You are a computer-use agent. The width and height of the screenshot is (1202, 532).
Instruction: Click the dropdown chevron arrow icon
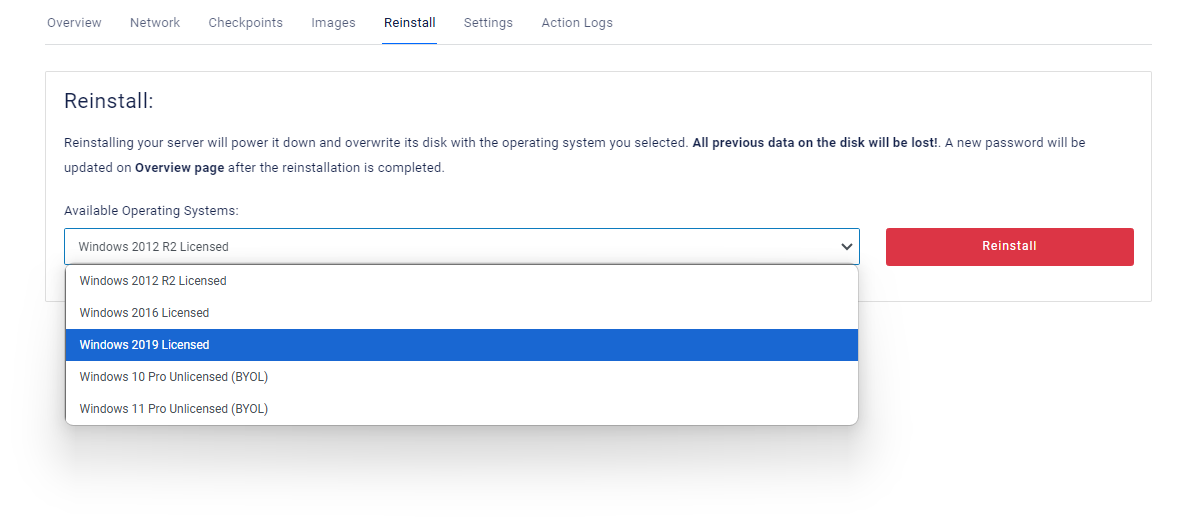coord(847,246)
